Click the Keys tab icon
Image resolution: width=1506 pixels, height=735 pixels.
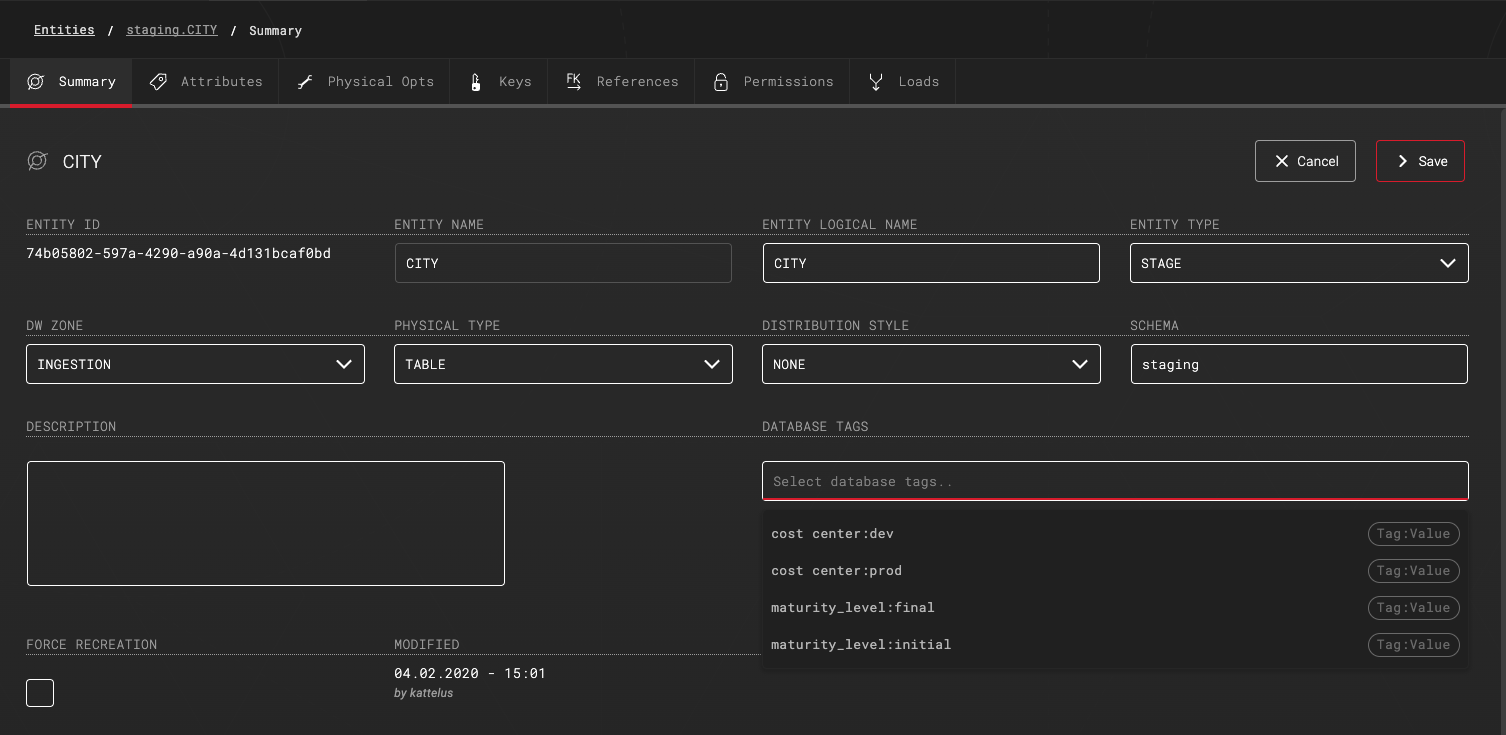click(476, 82)
